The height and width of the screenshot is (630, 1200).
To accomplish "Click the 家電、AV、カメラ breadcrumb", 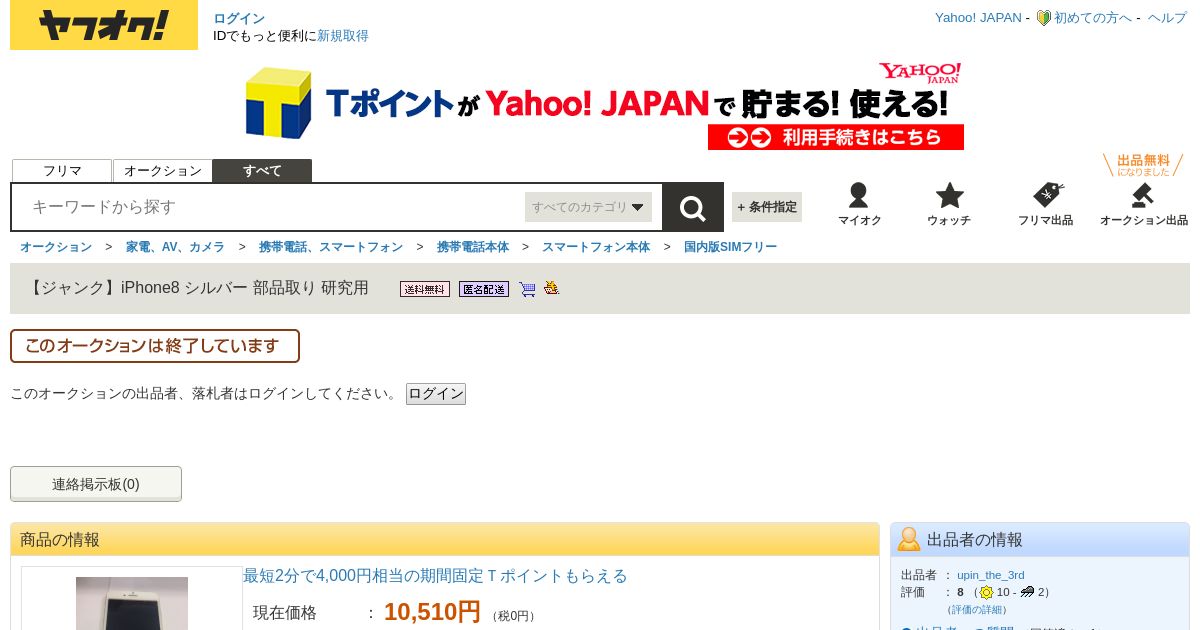I will (x=175, y=247).
